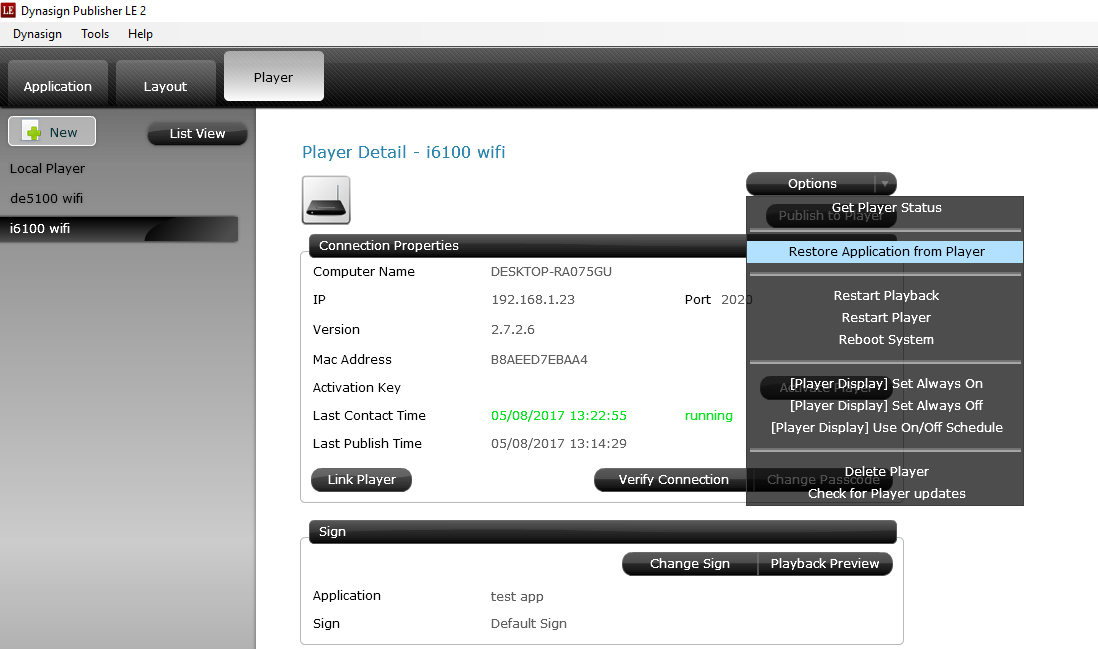The image size is (1098, 649).
Task: Select Restart Player in options menu
Action: pos(886,317)
